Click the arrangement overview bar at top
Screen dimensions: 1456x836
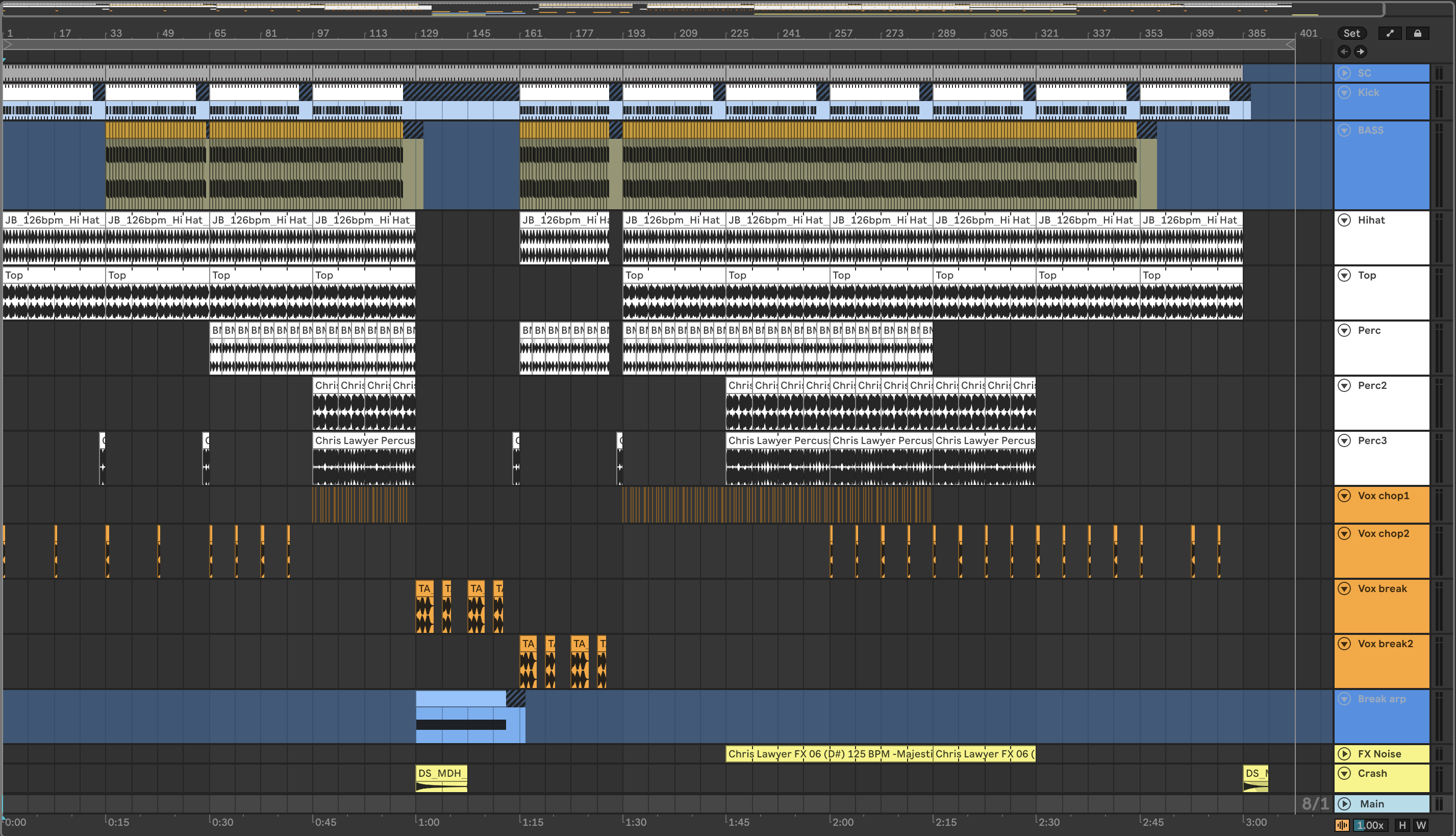pos(693,8)
